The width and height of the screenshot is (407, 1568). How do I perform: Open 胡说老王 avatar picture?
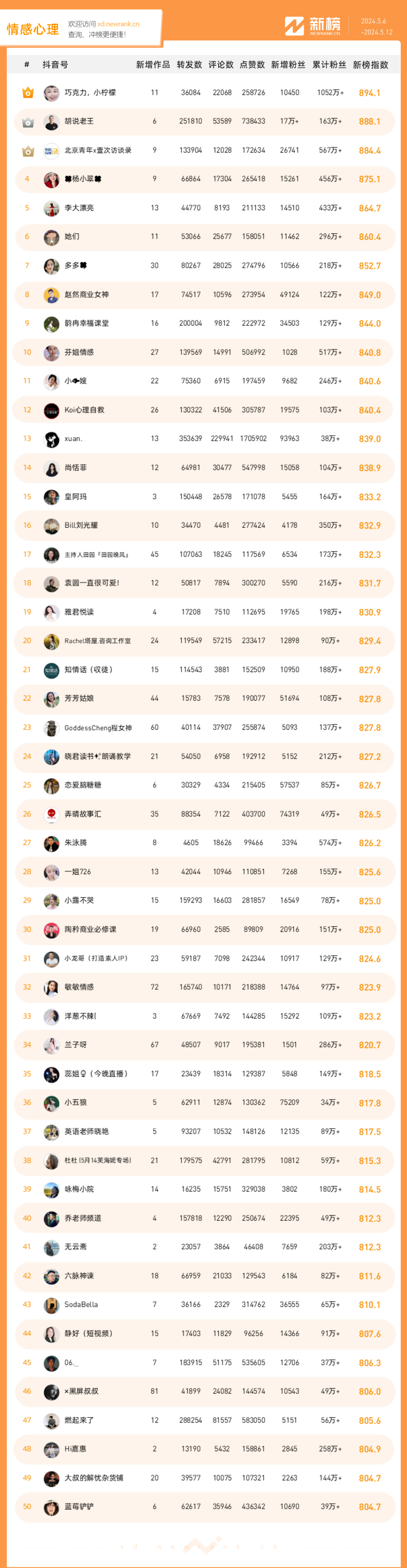tap(52, 122)
